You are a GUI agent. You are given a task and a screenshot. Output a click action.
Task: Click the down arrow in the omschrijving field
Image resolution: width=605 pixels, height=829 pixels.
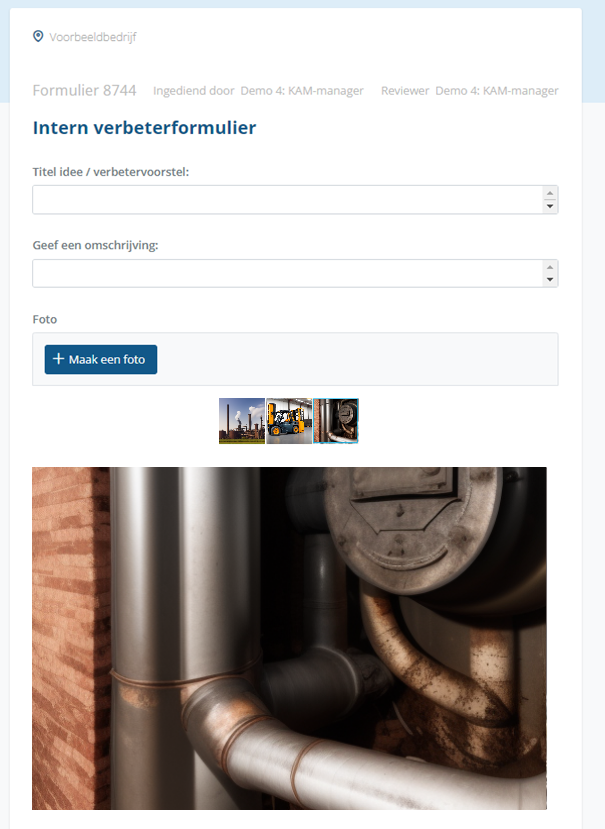[550, 280]
